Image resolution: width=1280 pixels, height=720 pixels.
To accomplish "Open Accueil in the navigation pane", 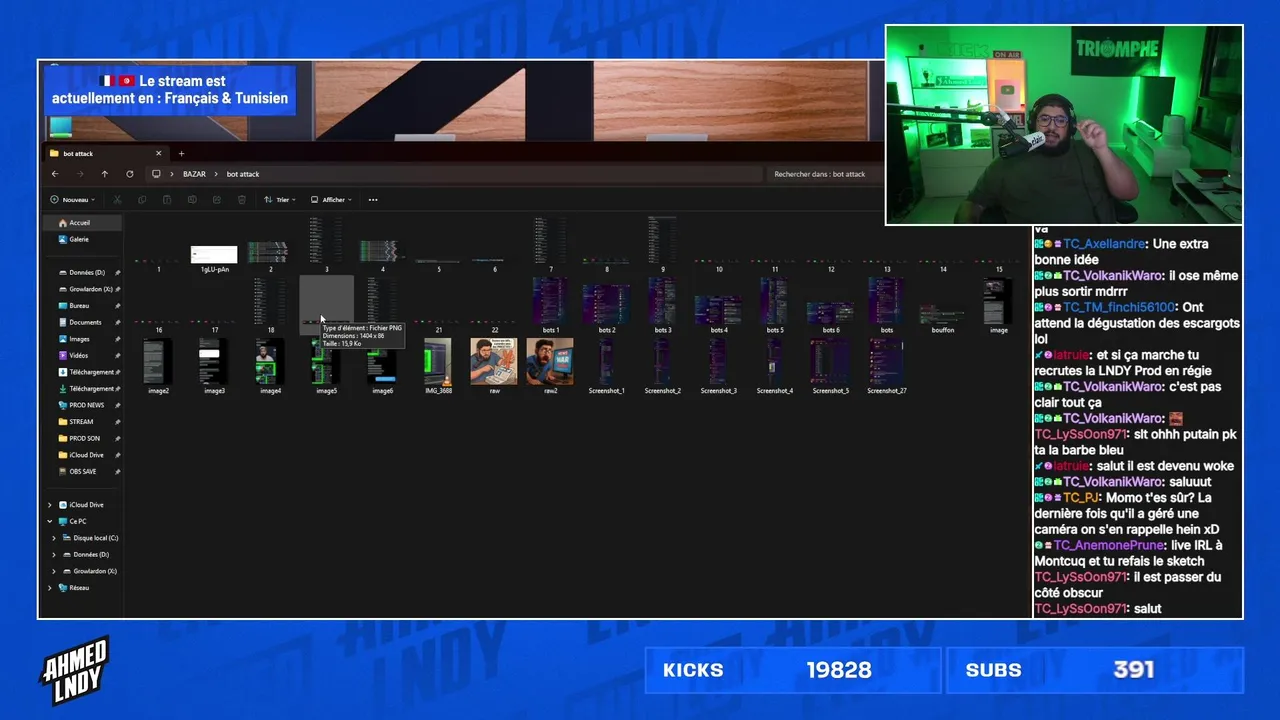I will (x=82, y=223).
